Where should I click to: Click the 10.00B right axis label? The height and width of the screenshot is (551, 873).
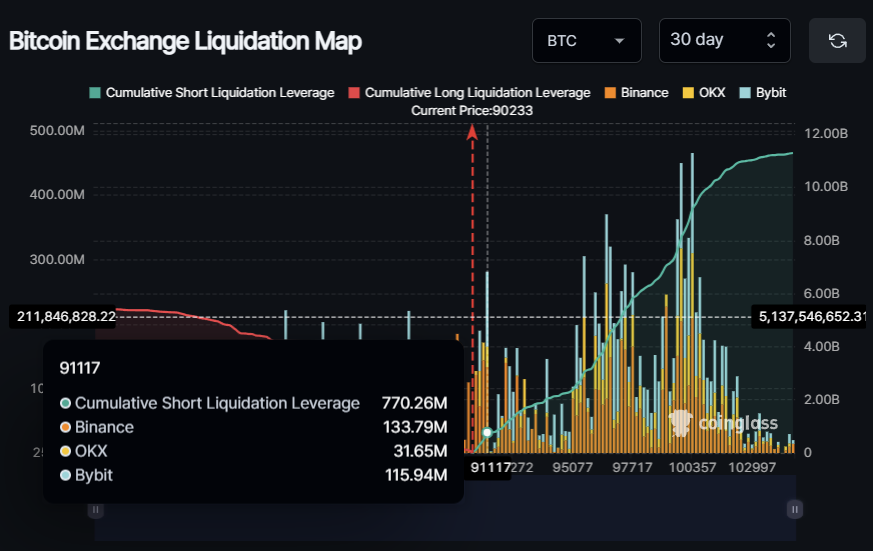[826, 186]
